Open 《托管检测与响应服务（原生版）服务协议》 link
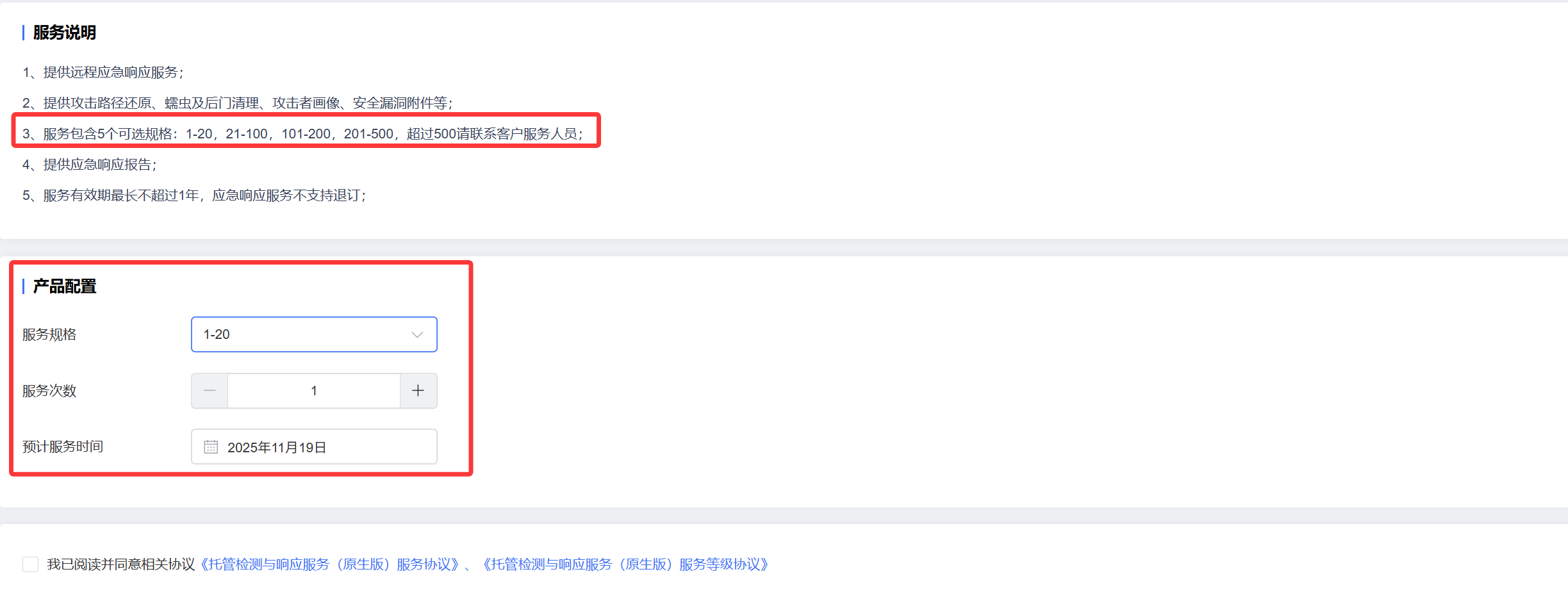 [329, 564]
